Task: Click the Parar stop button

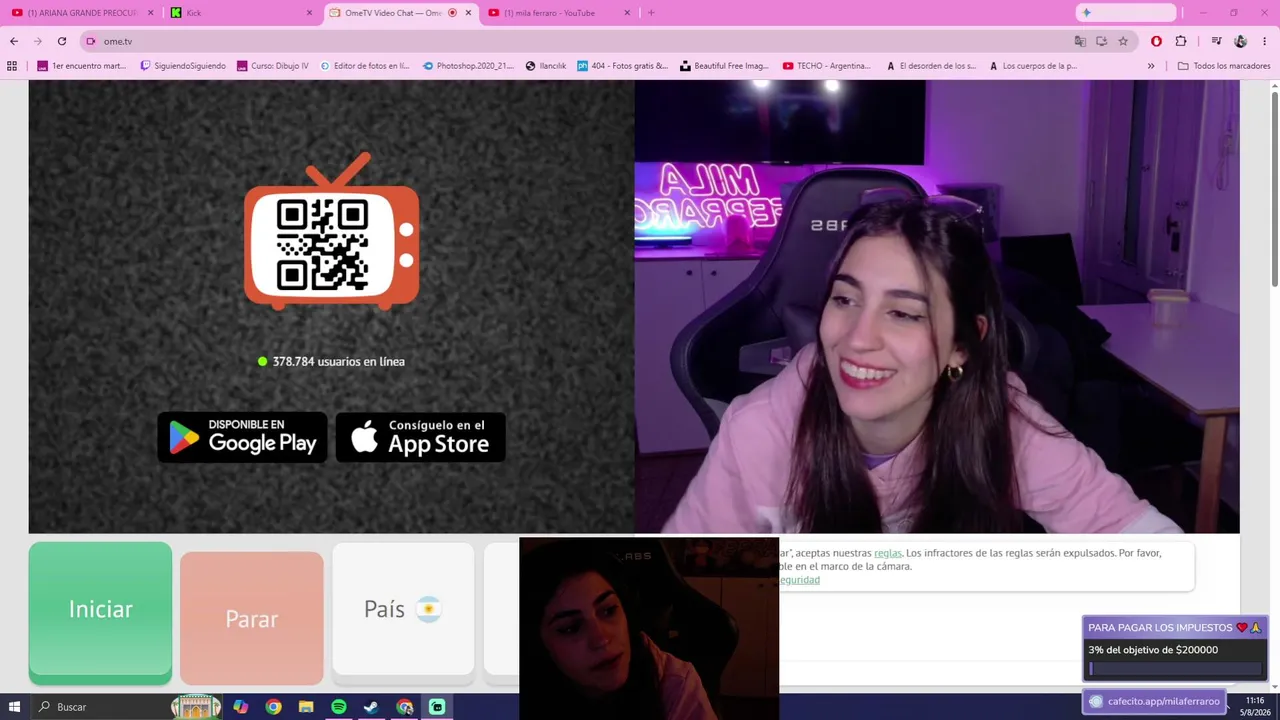Action: click(x=252, y=618)
